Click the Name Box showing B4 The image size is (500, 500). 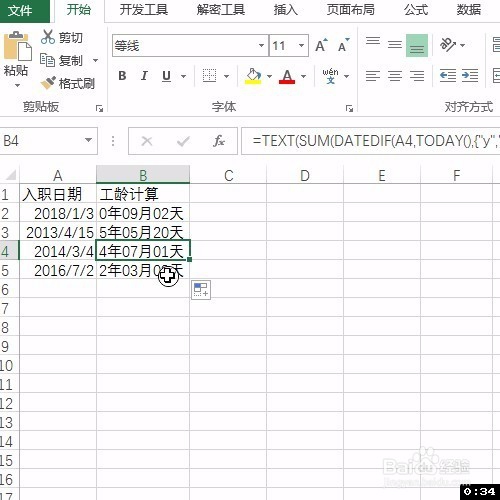tap(49, 140)
